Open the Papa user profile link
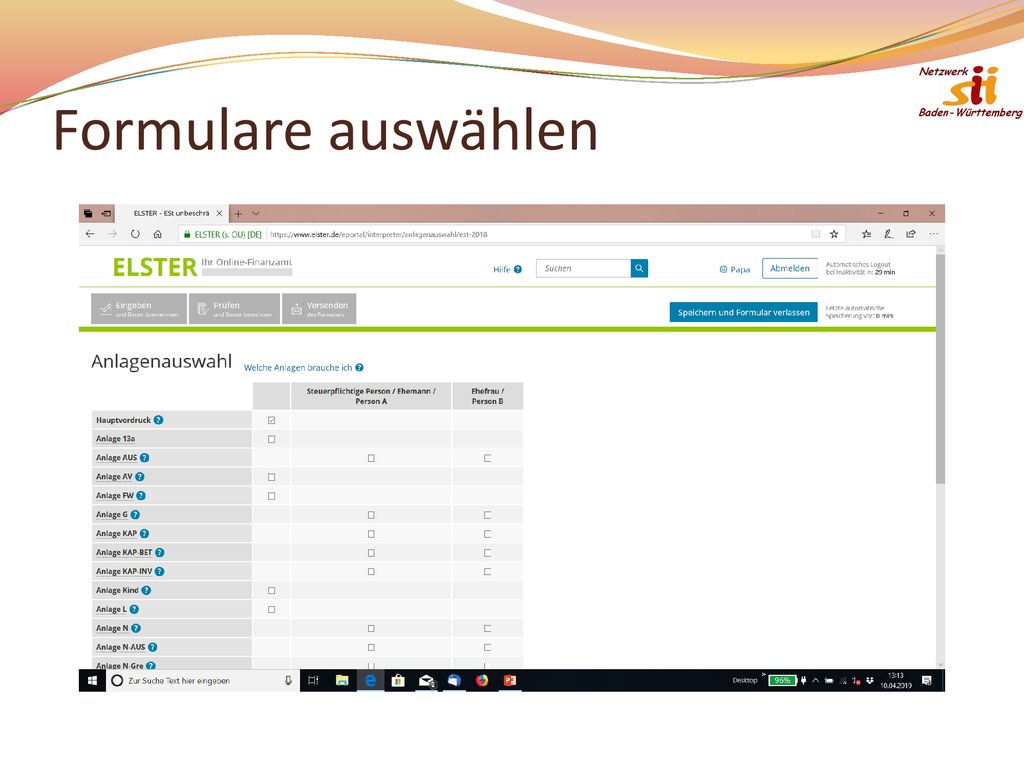The width and height of the screenshot is (1024, 768). [x=735, y=269]
